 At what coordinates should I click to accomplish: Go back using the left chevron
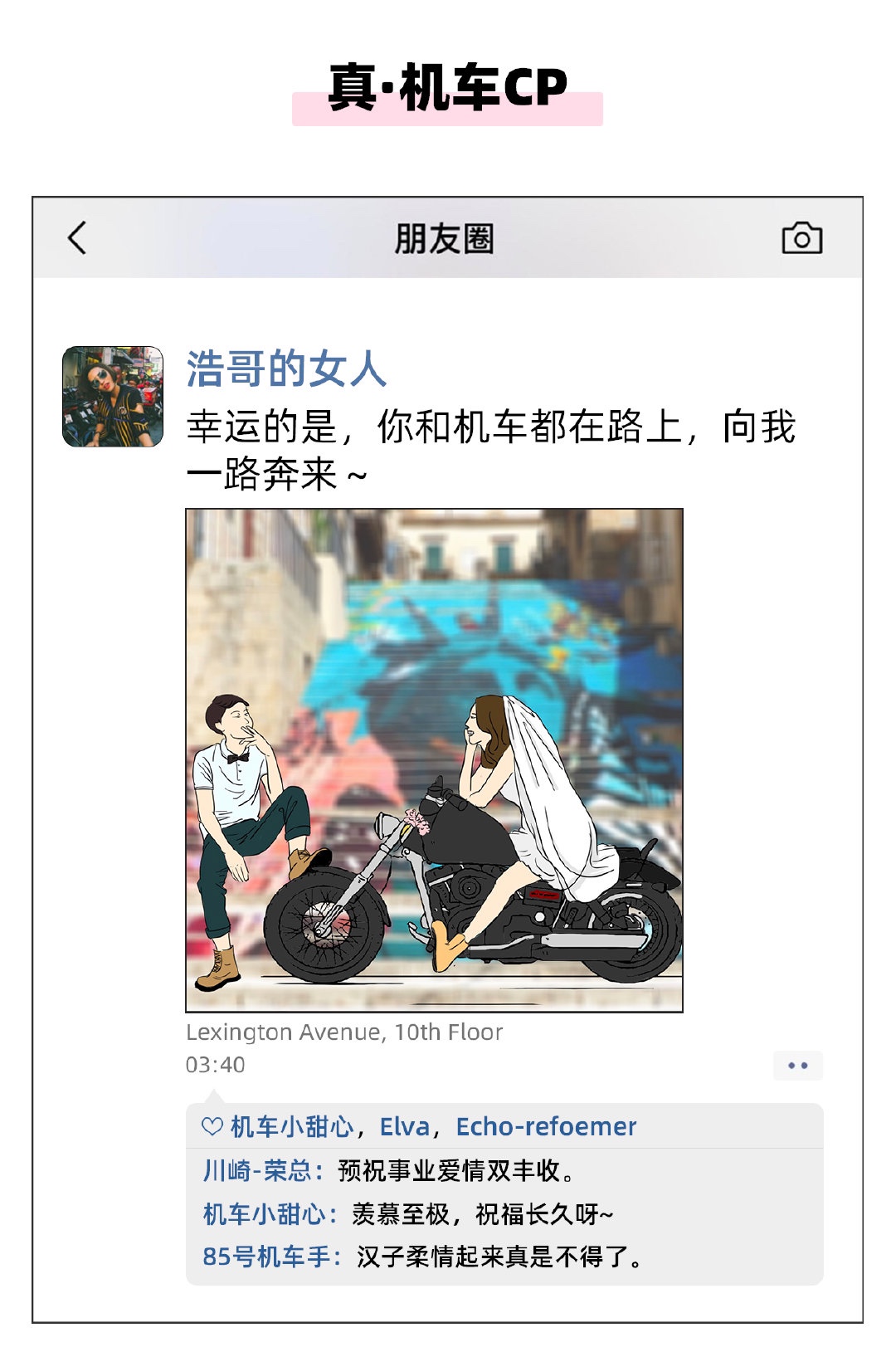[x=77, y=238]
